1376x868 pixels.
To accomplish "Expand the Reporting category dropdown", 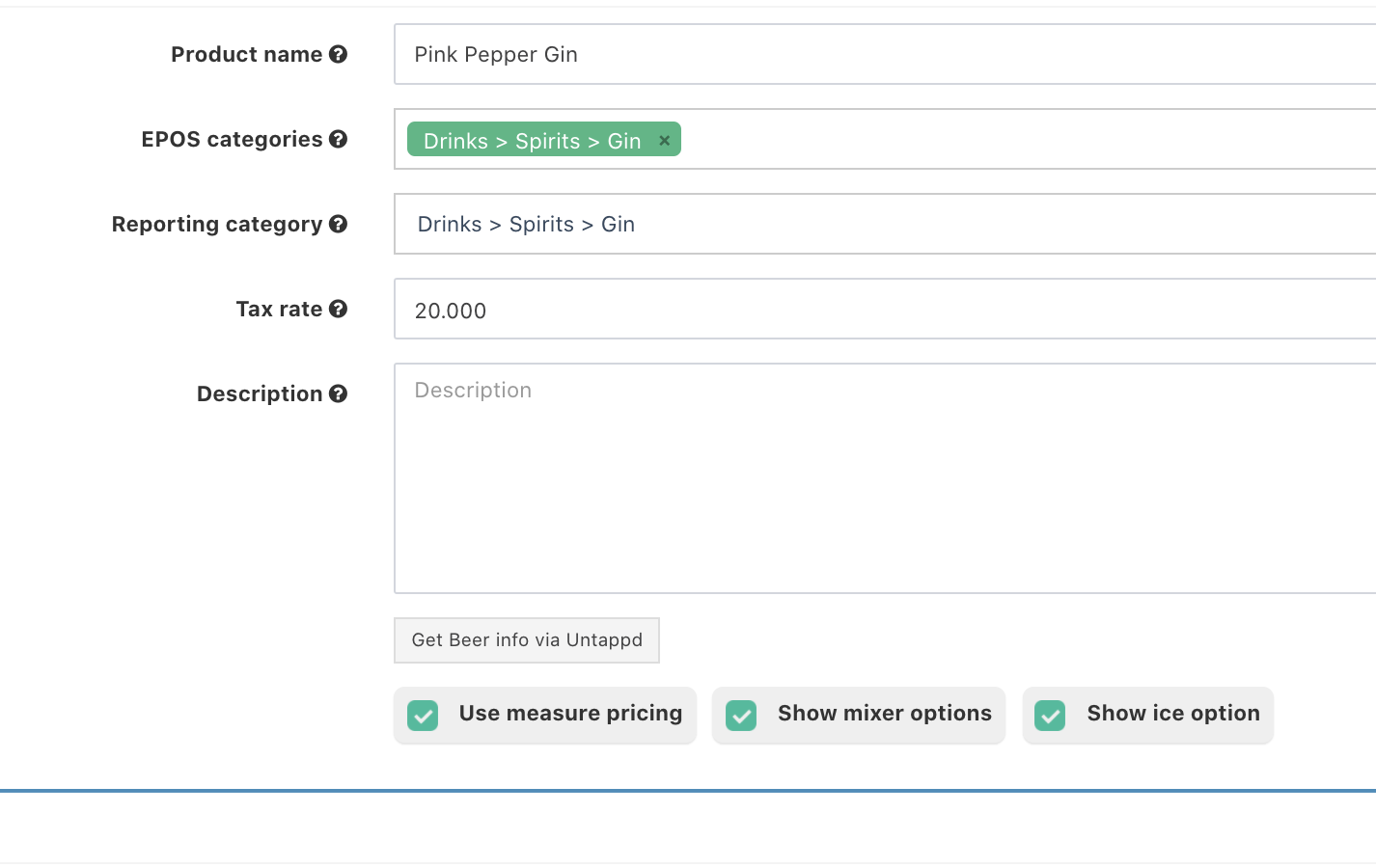I will coord(884,224).
